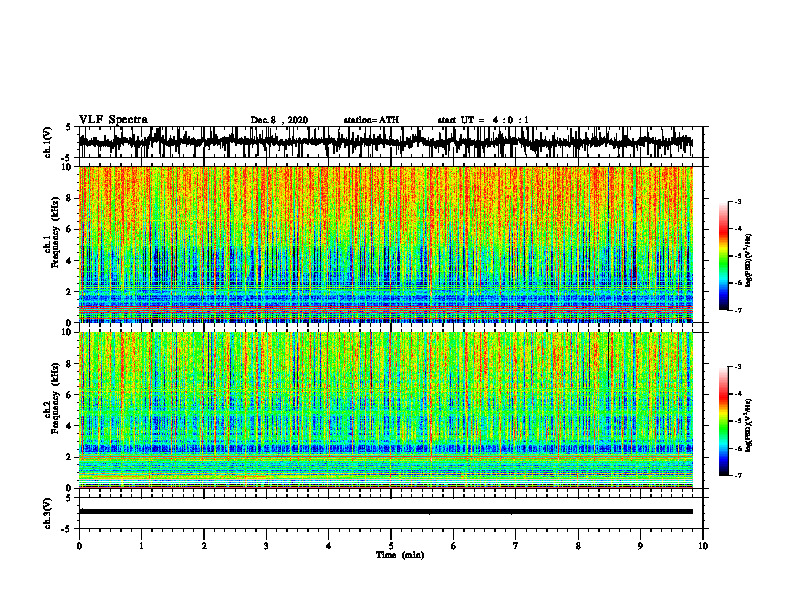The height and width of the screenshot is (612, 792).
Task: Click the "-3" label on lower color bar
Action: click(737, 367)
